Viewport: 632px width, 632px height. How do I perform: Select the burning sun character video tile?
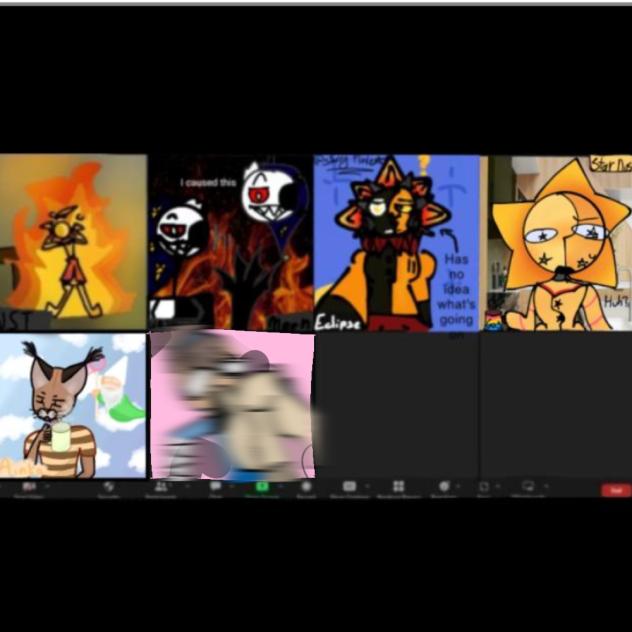pos(73,242)
